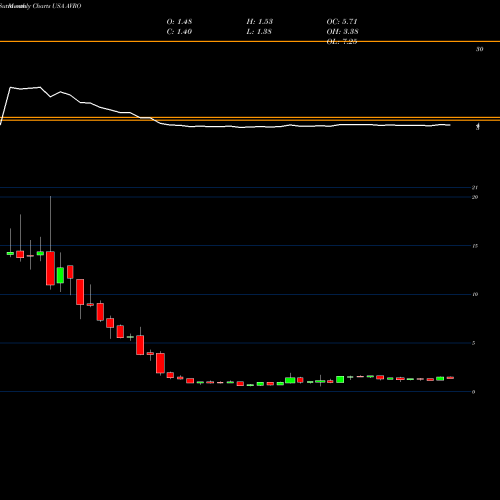
Task: Click the OC: 5.71 reading
Action: (342, 22)
